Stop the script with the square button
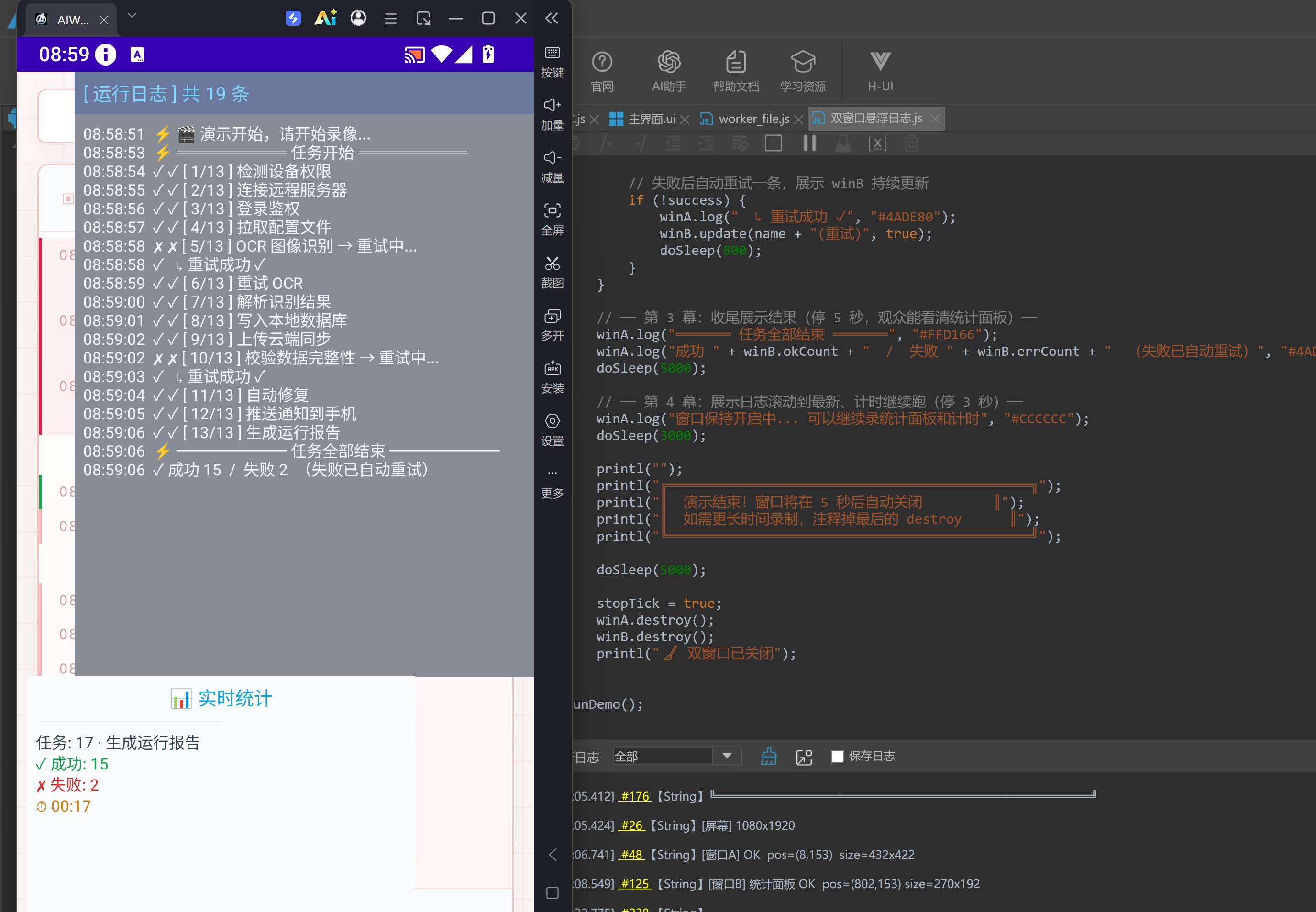The image size is (1316, 912). click(x=773, y=143)
